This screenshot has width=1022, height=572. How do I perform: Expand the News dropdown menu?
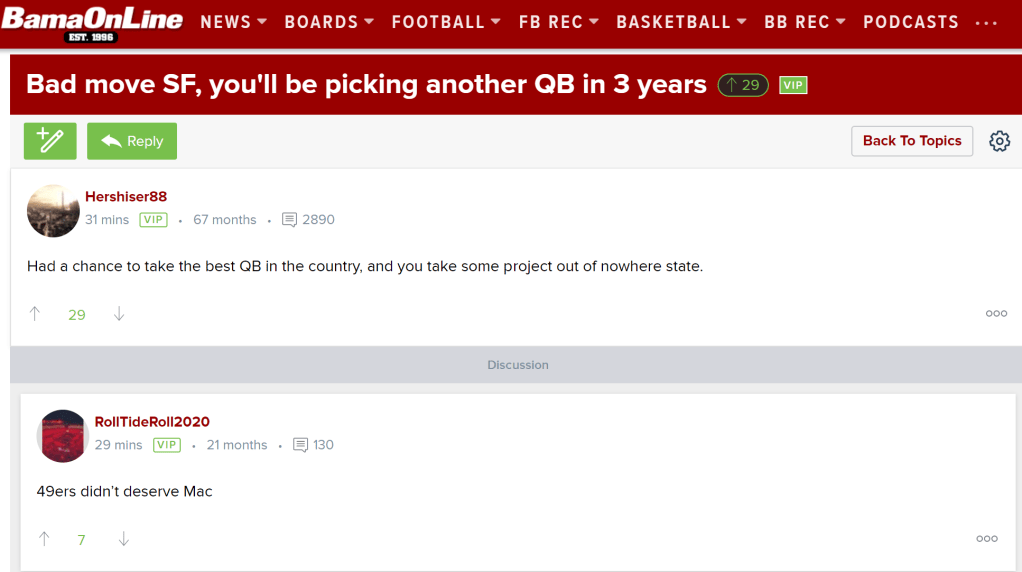point(234,22)
